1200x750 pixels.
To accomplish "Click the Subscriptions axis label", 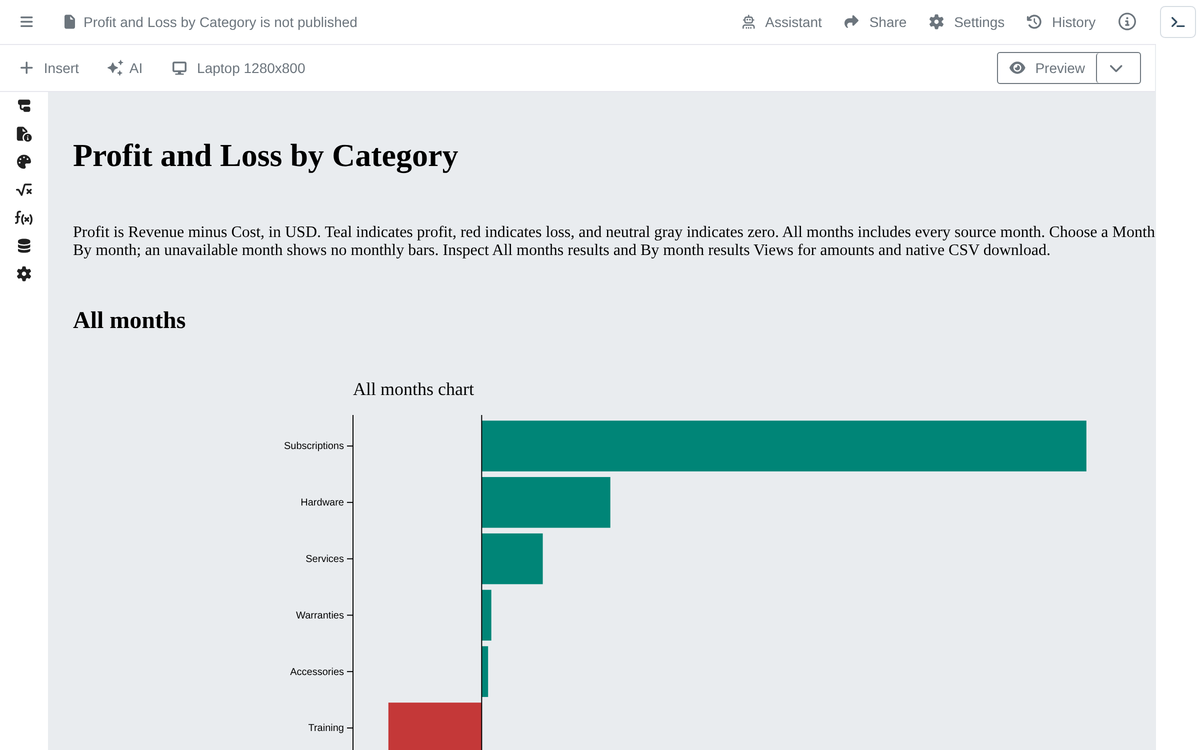I will [314, 446].
